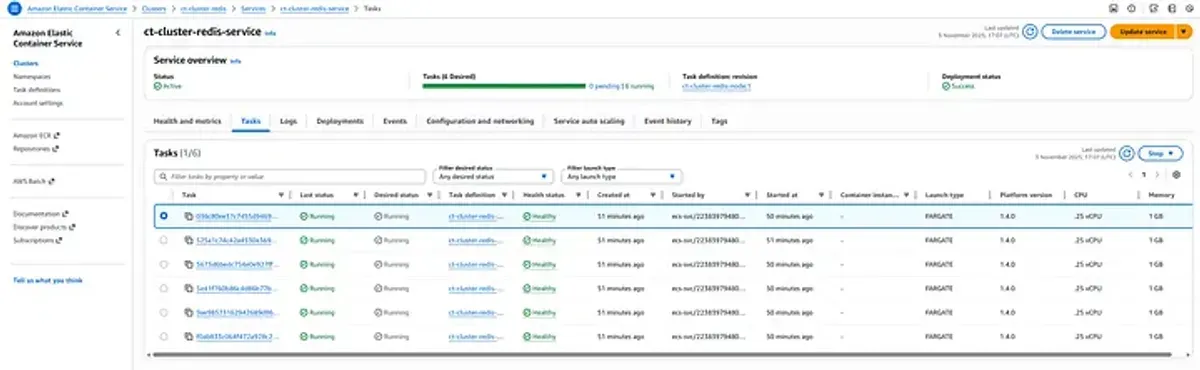Expand the Update service split-button arrow
This screenshot has height=370, width=1200.
click(x=1185, y=32)
